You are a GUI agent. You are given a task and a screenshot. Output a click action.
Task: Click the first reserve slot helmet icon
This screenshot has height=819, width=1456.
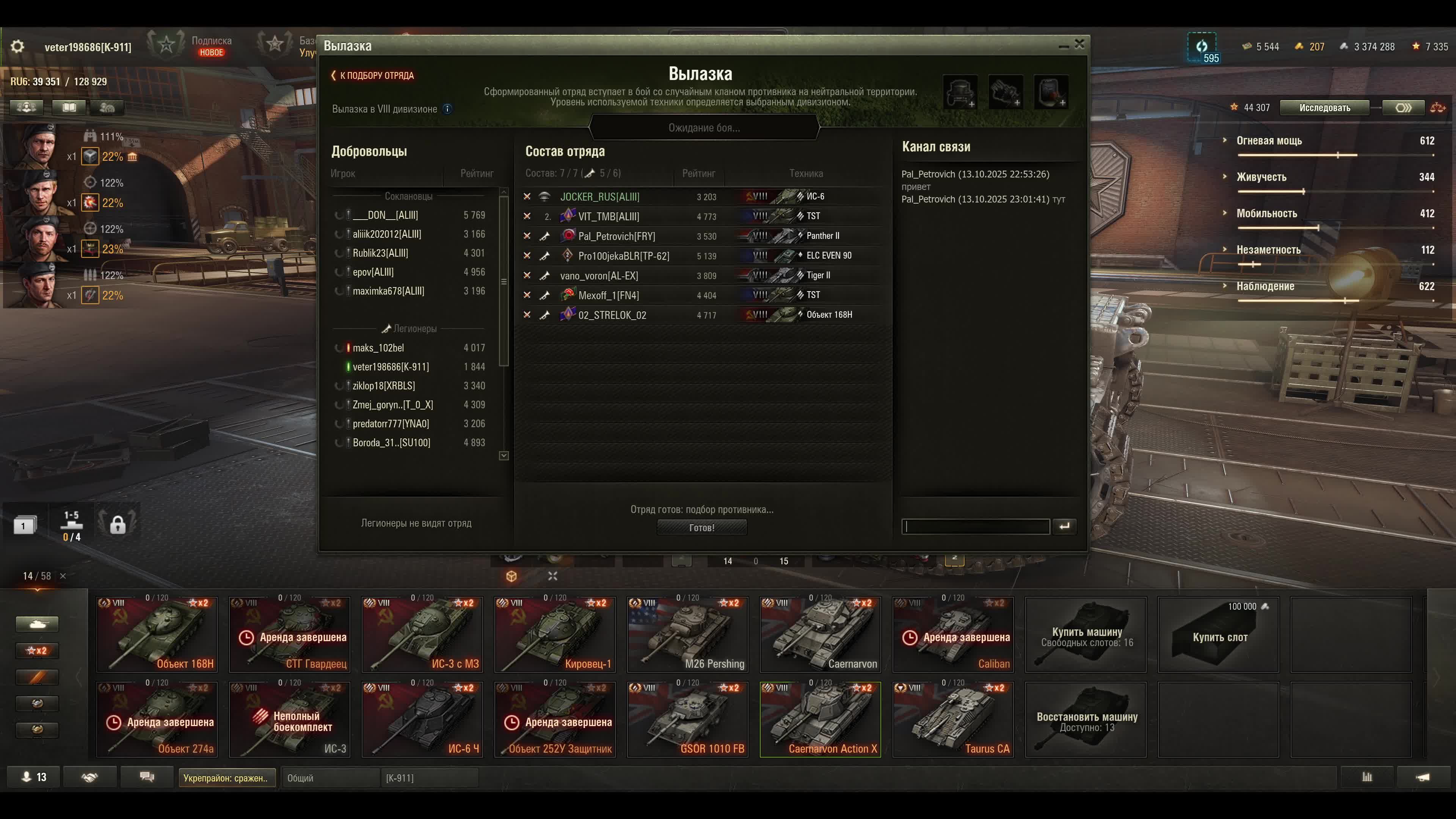960,92
